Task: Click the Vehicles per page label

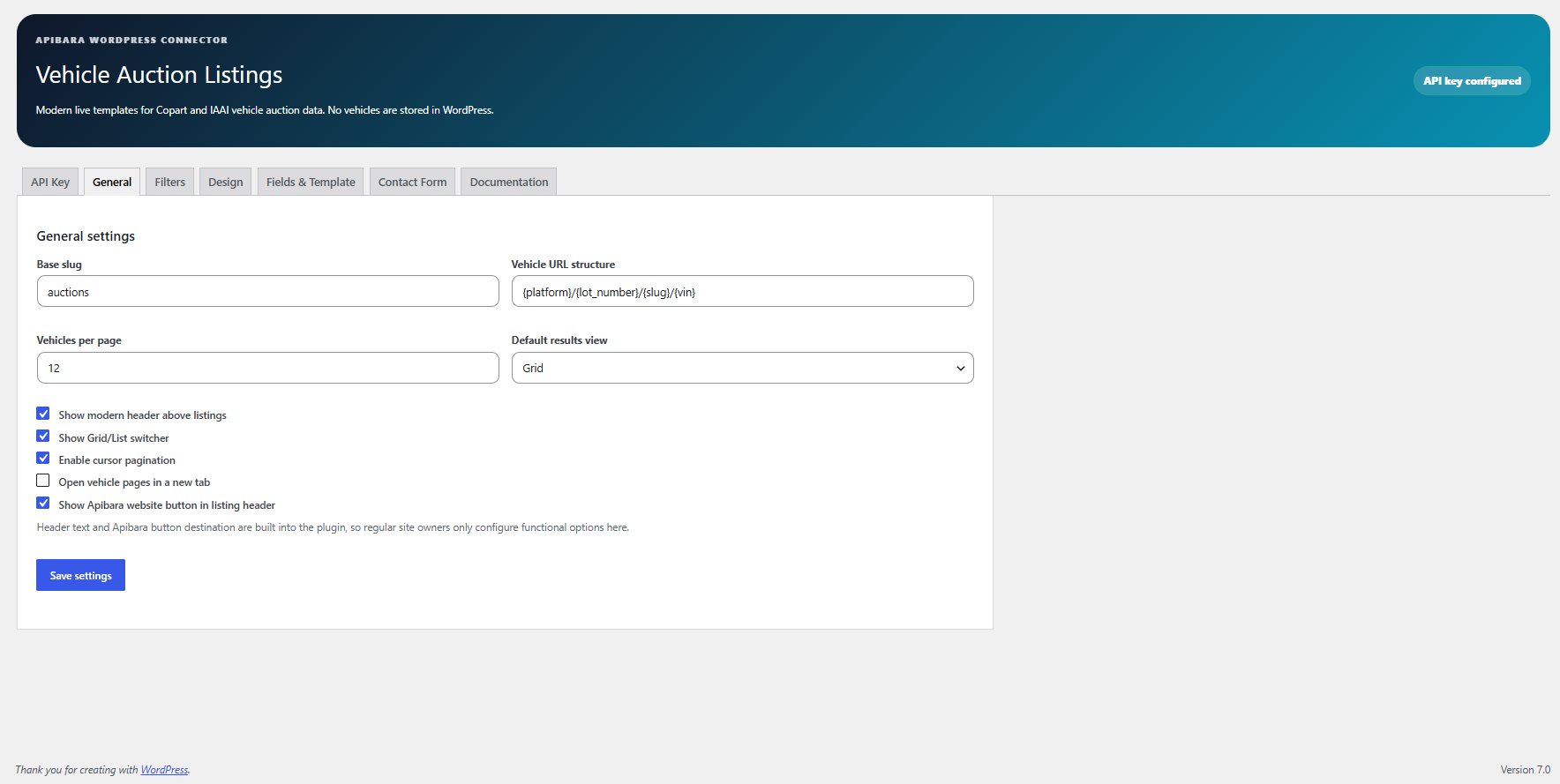Action: (x=79, y=340)
